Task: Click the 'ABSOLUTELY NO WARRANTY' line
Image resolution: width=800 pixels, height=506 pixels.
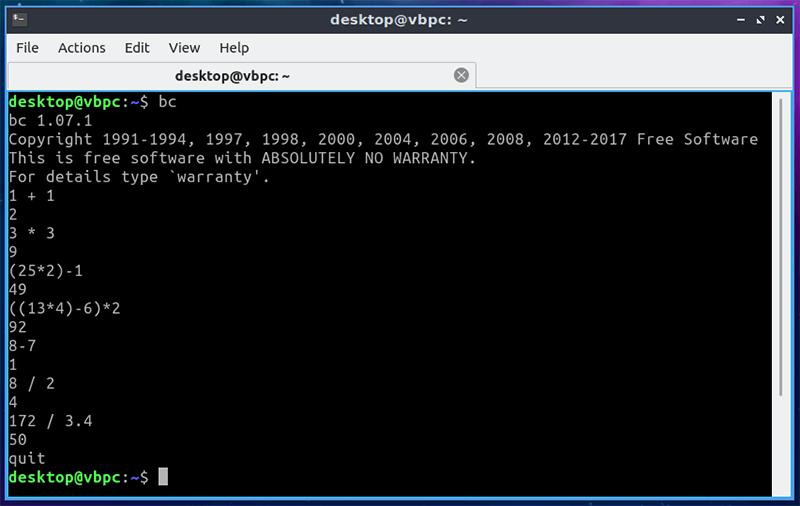Action: coord(242,158)
